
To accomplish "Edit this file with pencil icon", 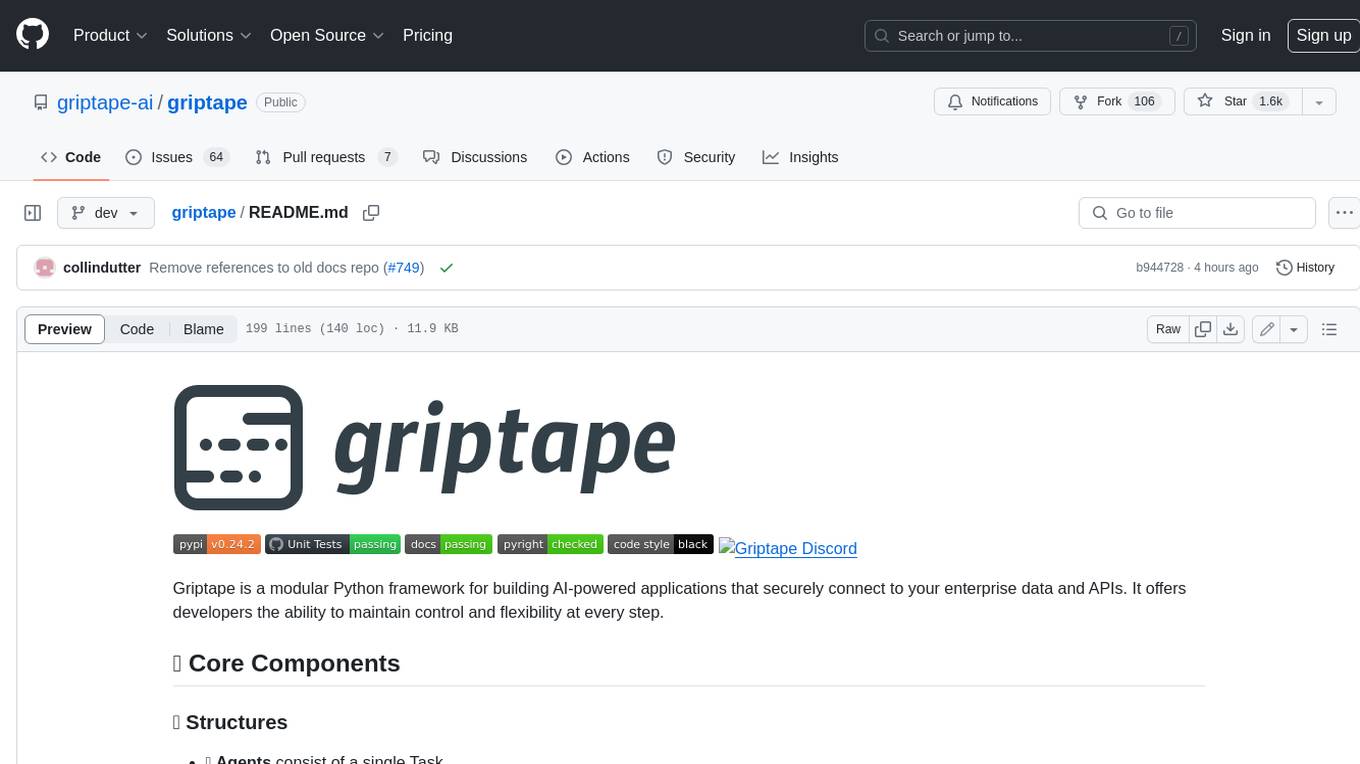I will click(x=1267, y=329).
